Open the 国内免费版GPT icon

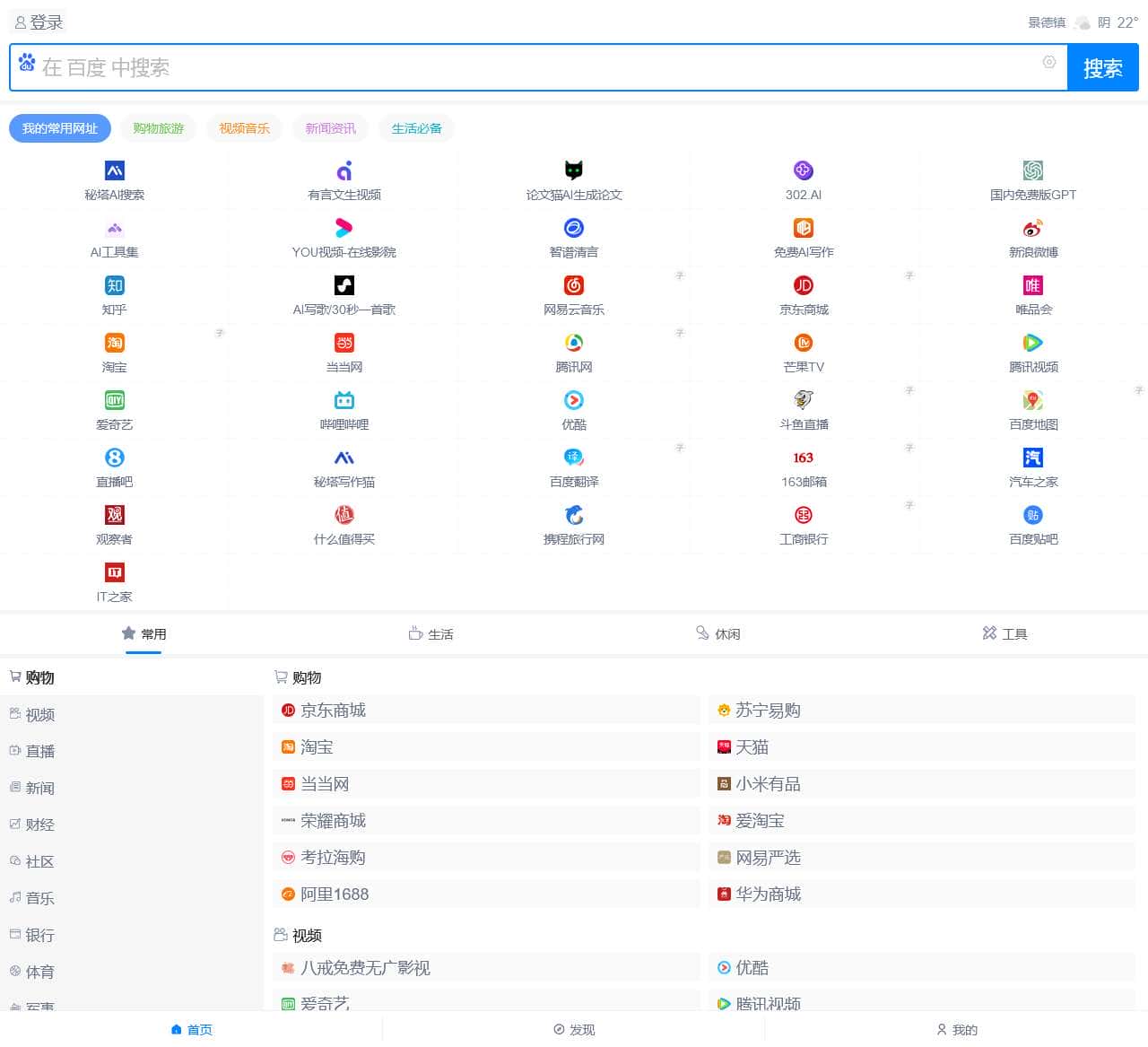[x=1033, y=170]
